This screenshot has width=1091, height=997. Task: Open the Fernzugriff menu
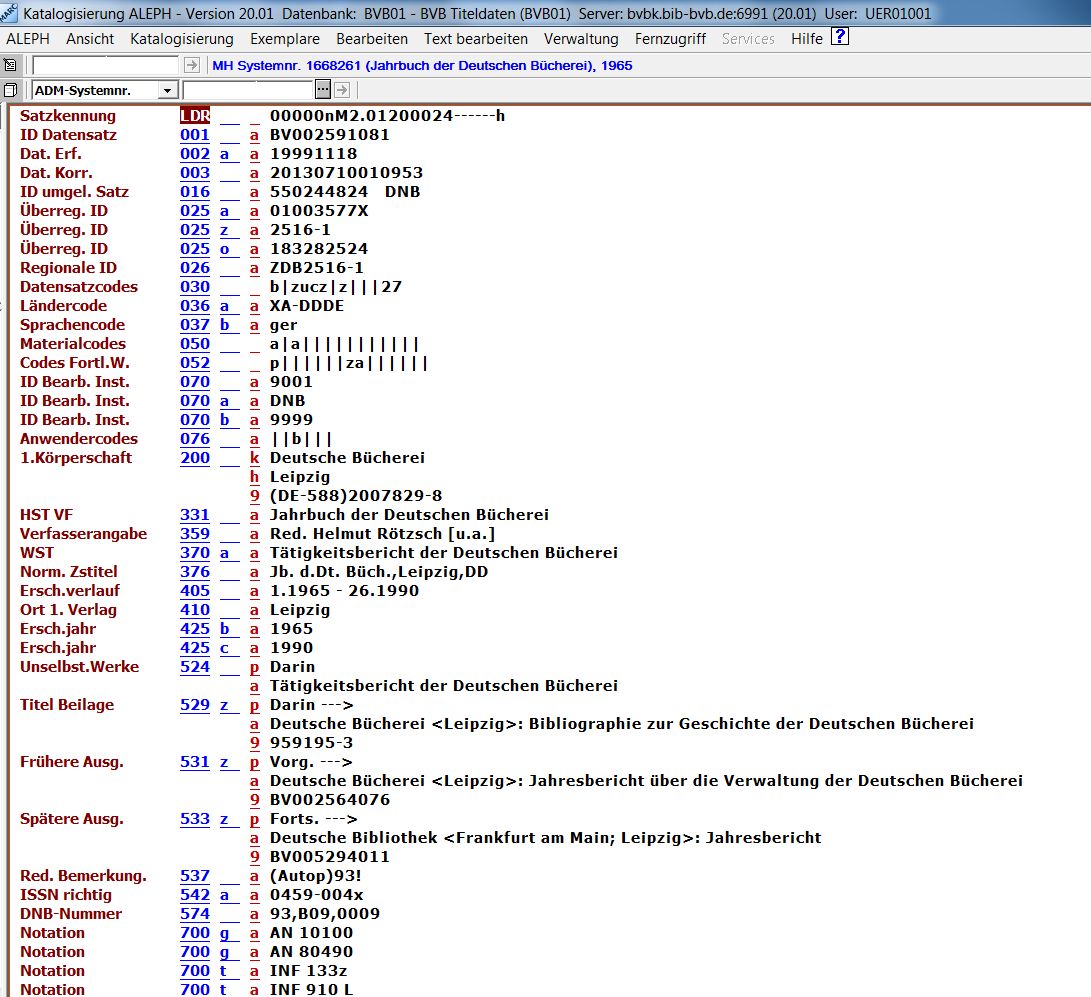pos(670,39)
